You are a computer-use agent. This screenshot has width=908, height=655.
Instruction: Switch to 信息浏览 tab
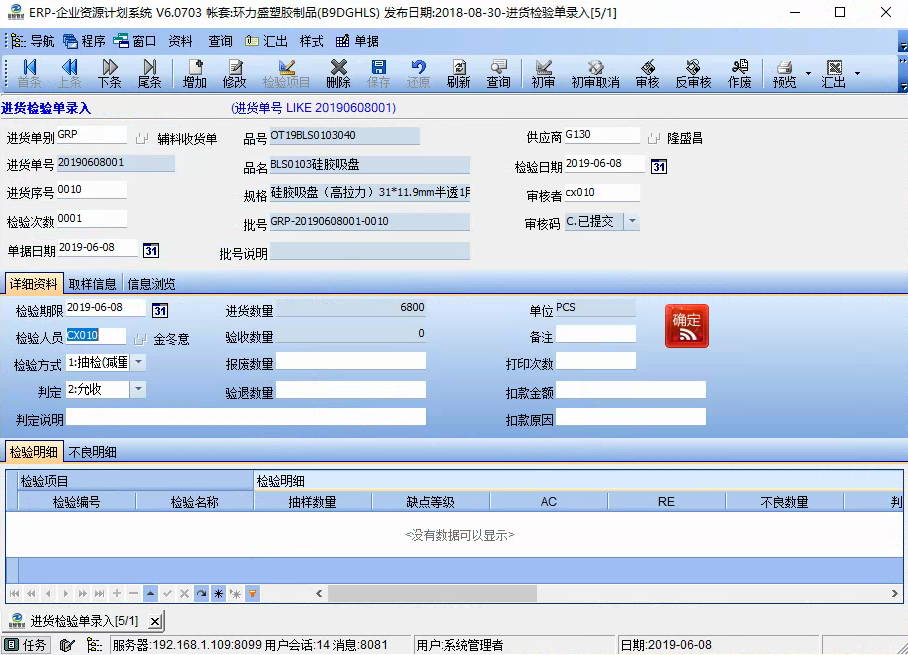(151, 284)
